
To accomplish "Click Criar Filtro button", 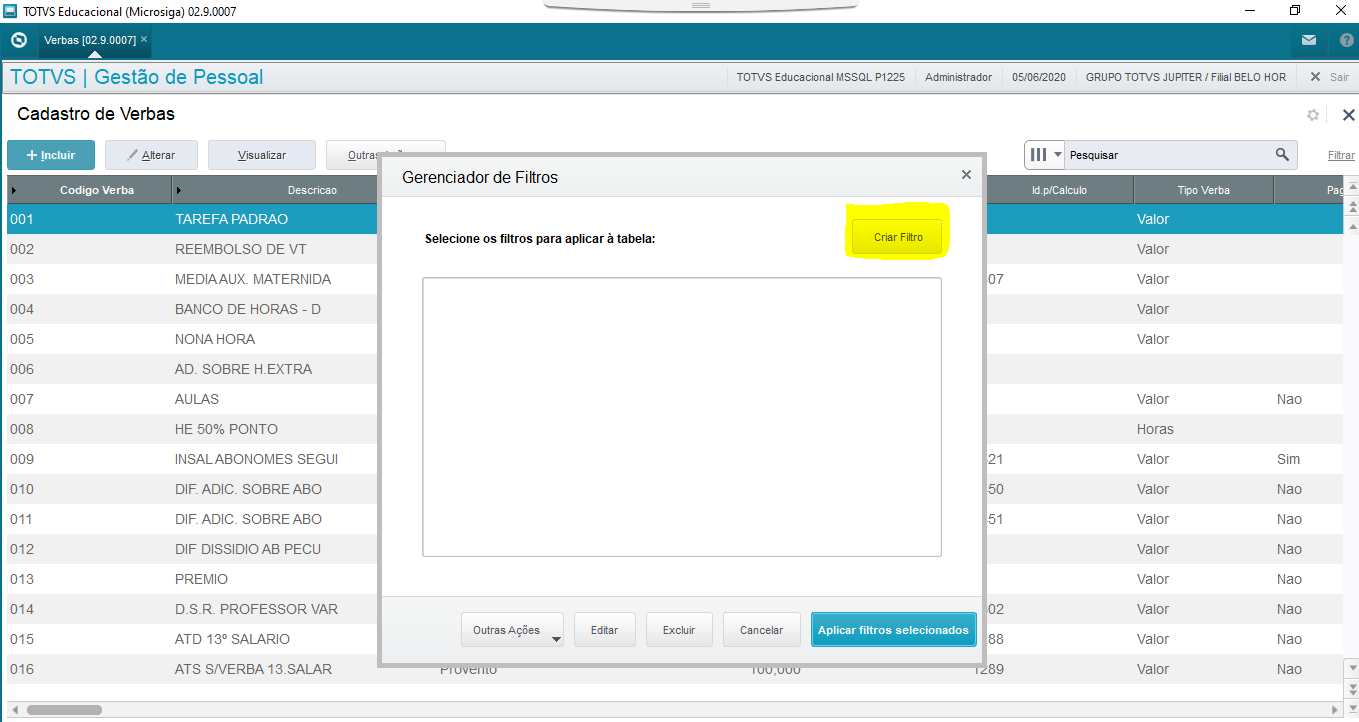I will click(898, 237).
